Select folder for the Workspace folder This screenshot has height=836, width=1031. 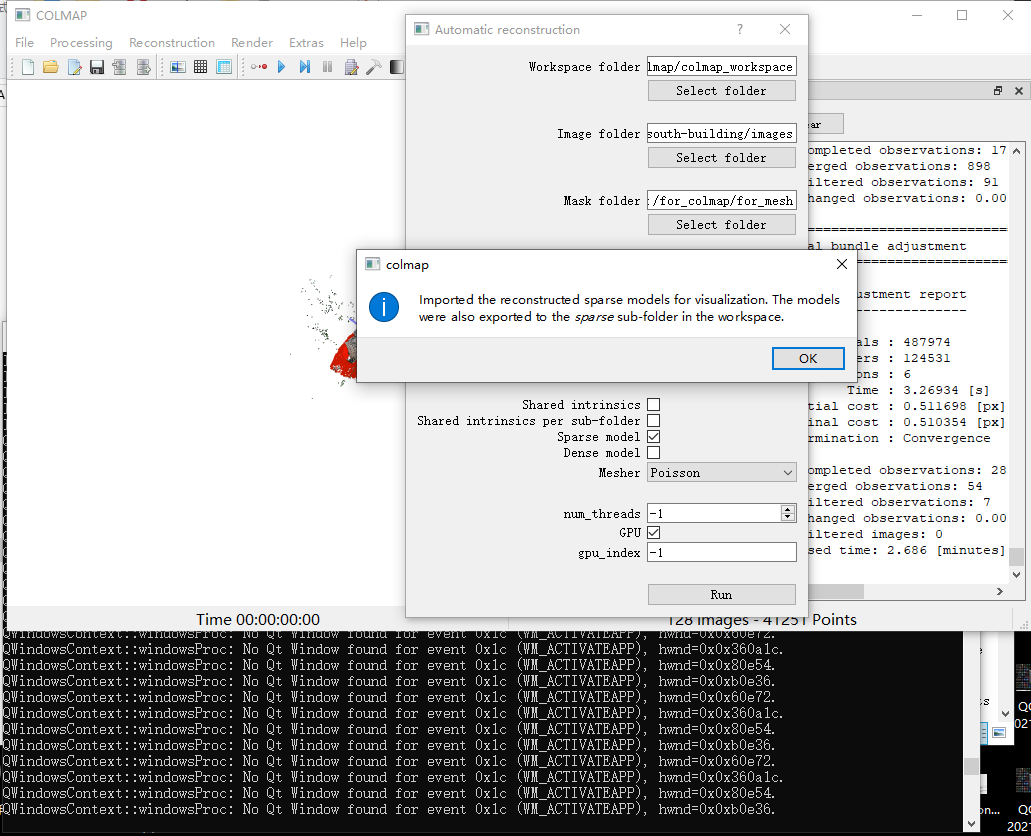[721, 91]
